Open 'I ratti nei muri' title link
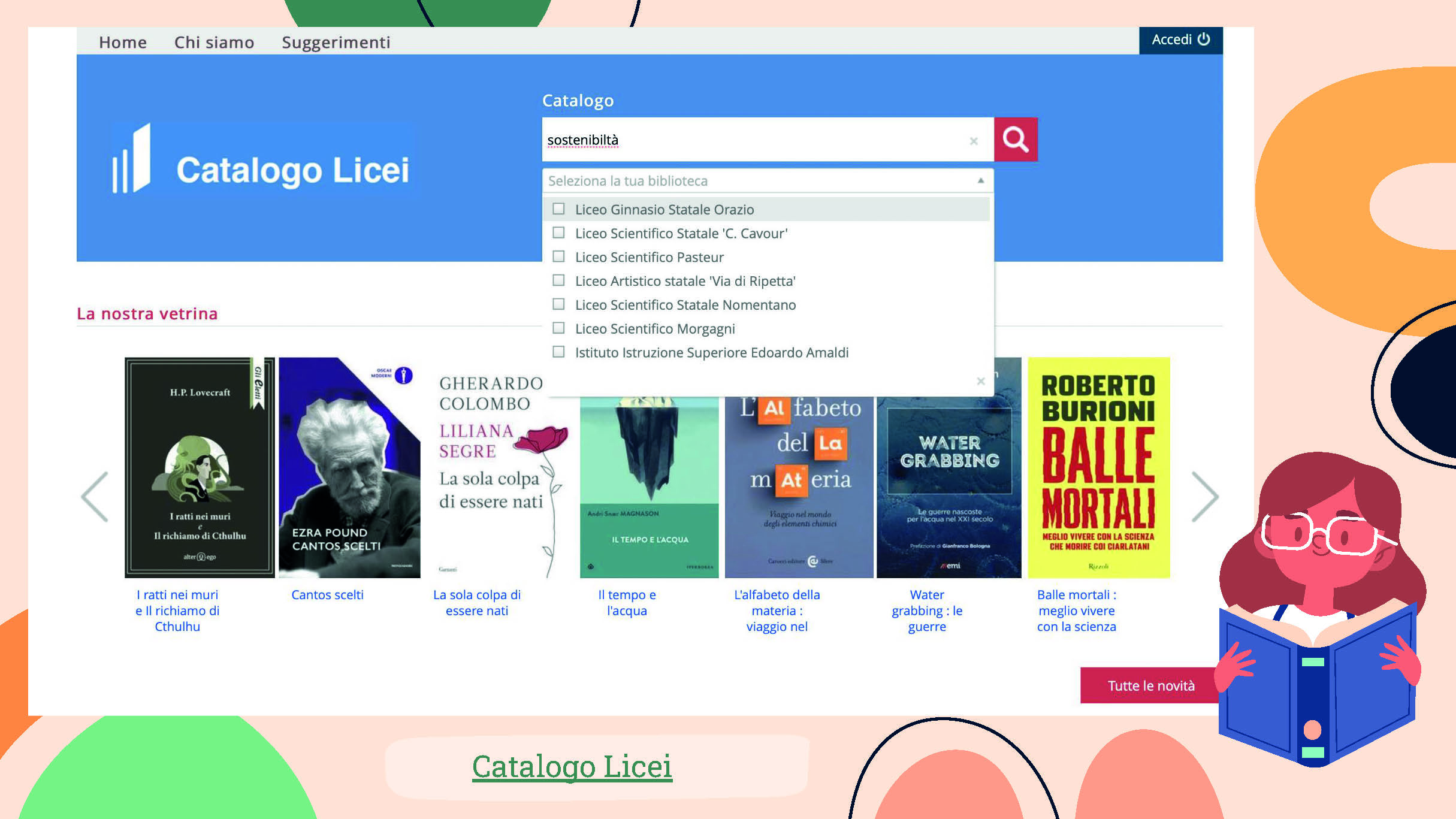 (177, 611)
